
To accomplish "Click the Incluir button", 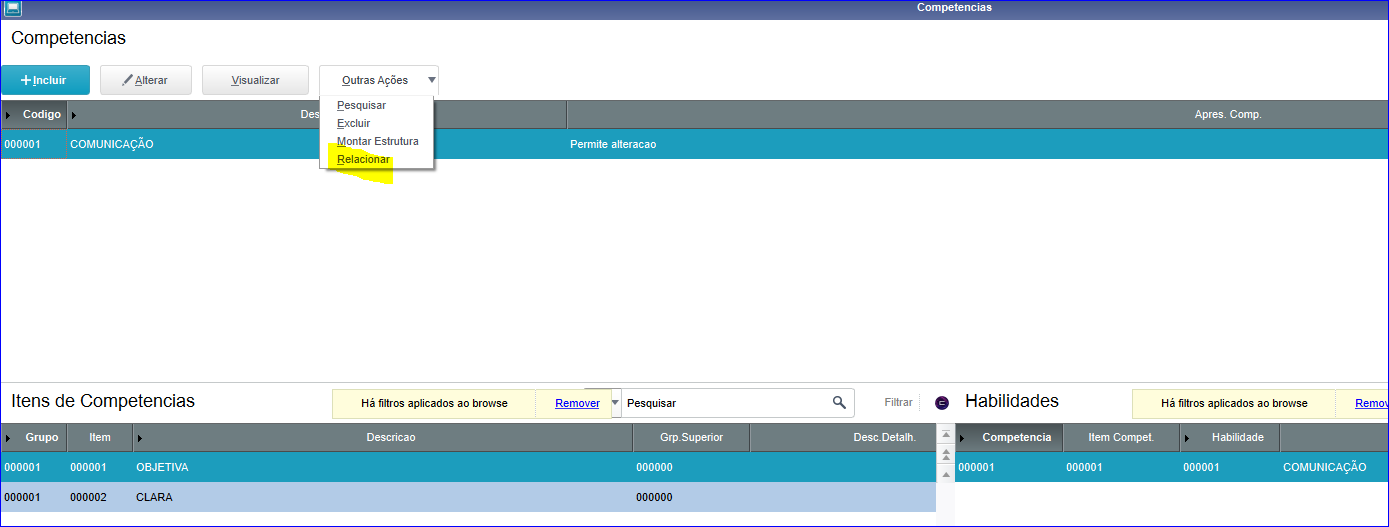I will pyautogui.click(x=45, y=80).
